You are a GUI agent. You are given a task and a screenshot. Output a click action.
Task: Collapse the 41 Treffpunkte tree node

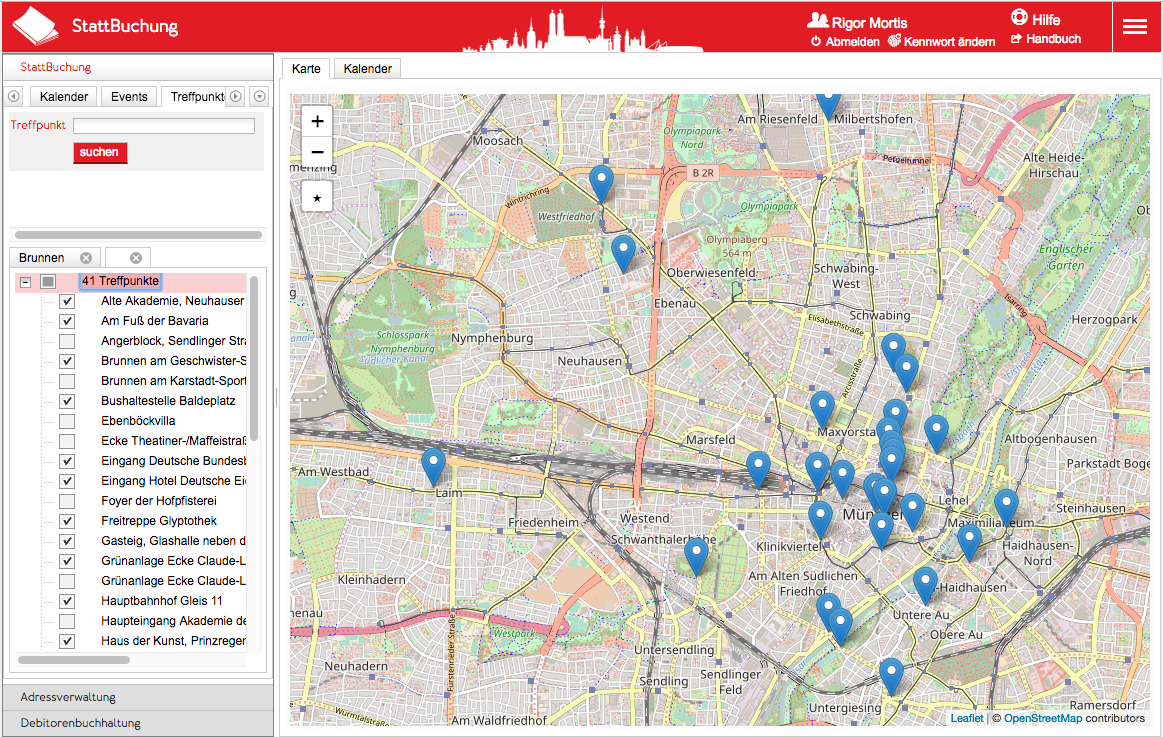click(26, 282)
